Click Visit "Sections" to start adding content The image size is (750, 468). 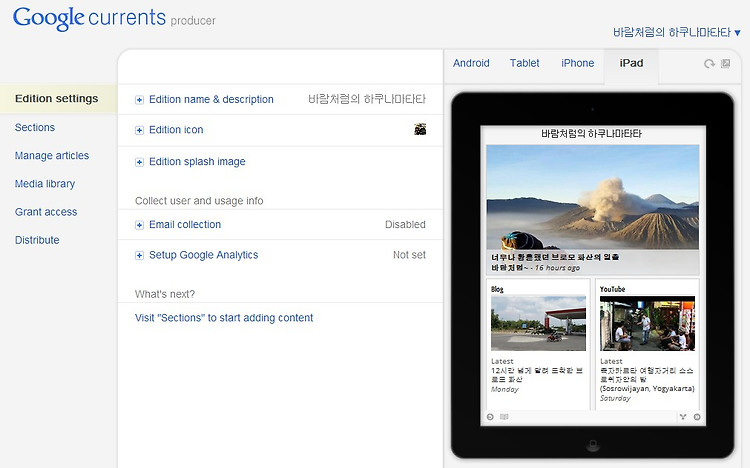tap(224, 318)
